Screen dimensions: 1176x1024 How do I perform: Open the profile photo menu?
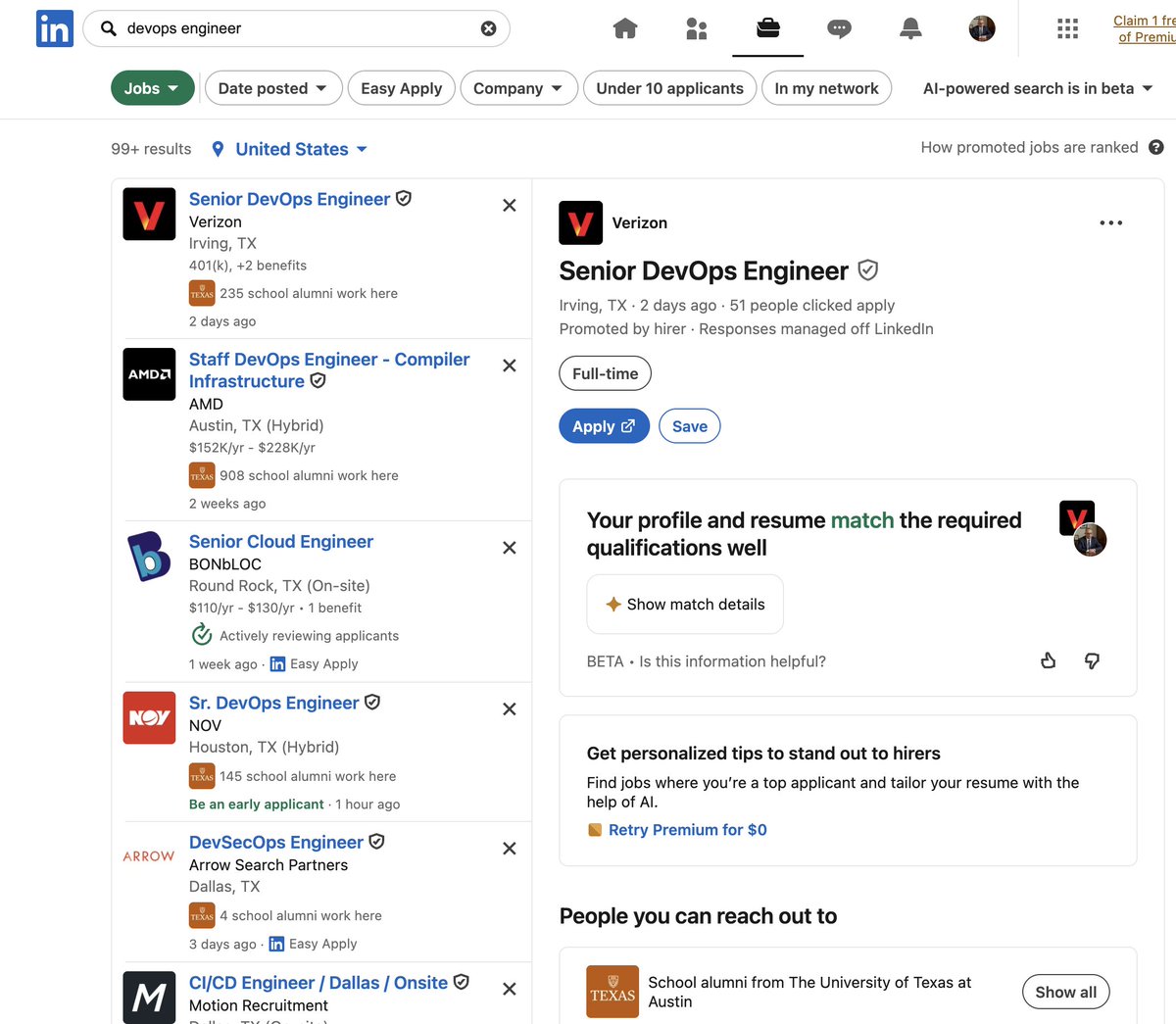pos(982,28)
